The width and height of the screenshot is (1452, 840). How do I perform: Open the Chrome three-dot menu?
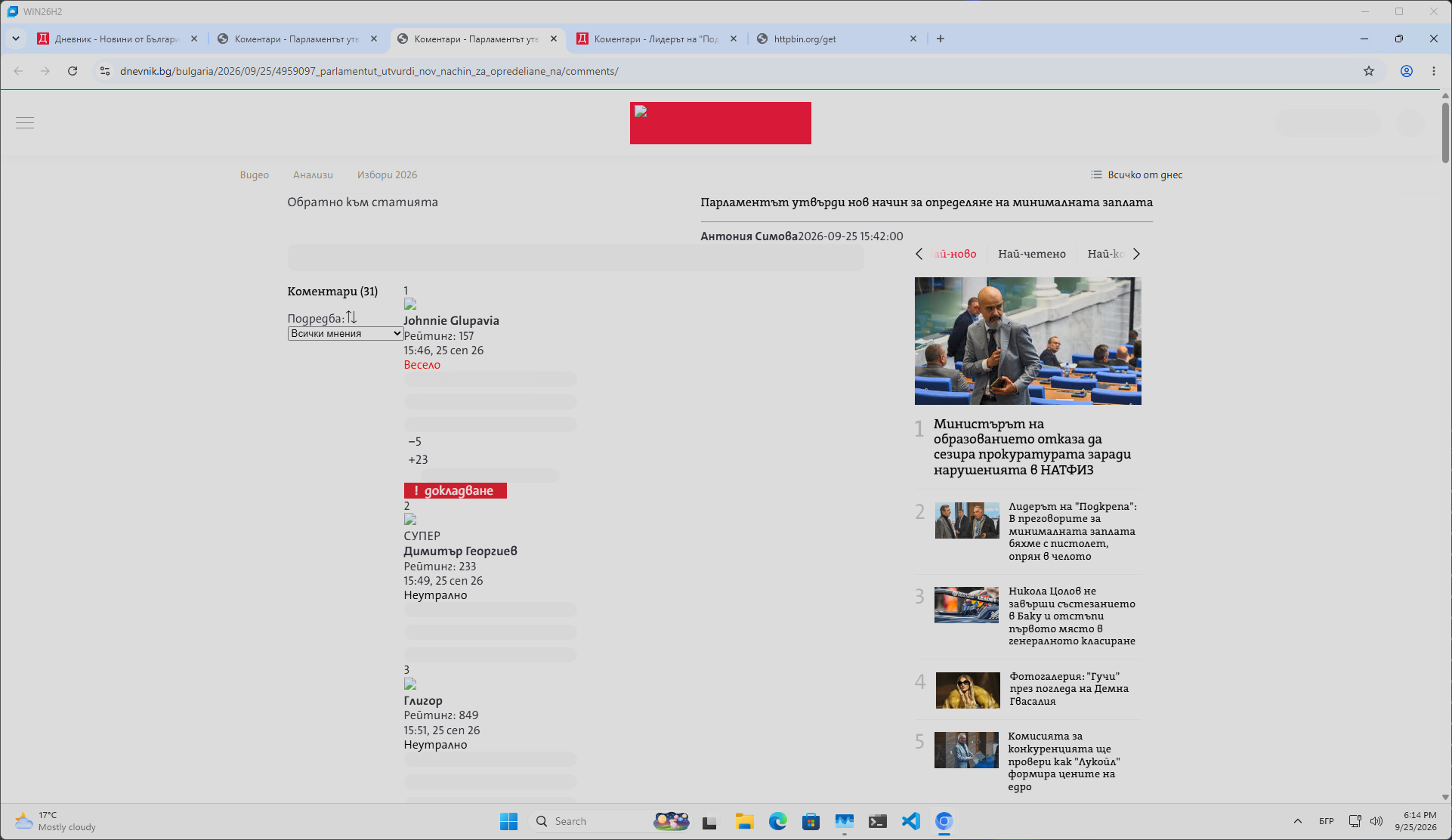click(x=1434, y=71)
